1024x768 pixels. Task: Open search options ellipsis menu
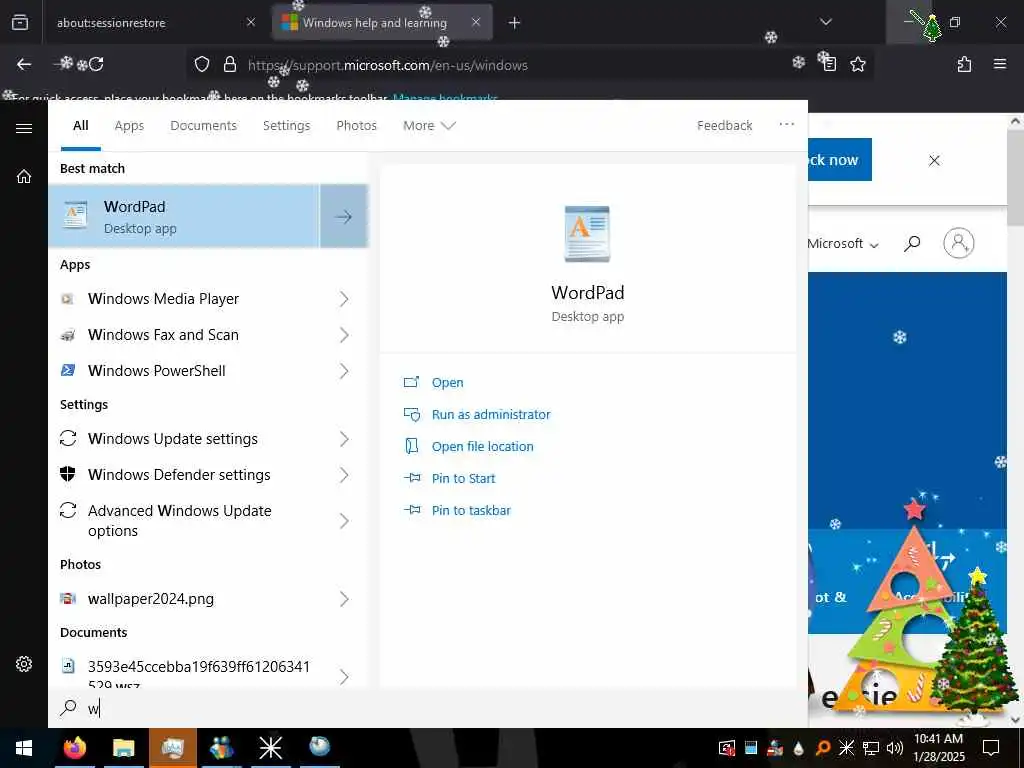[x=786, y=124]
